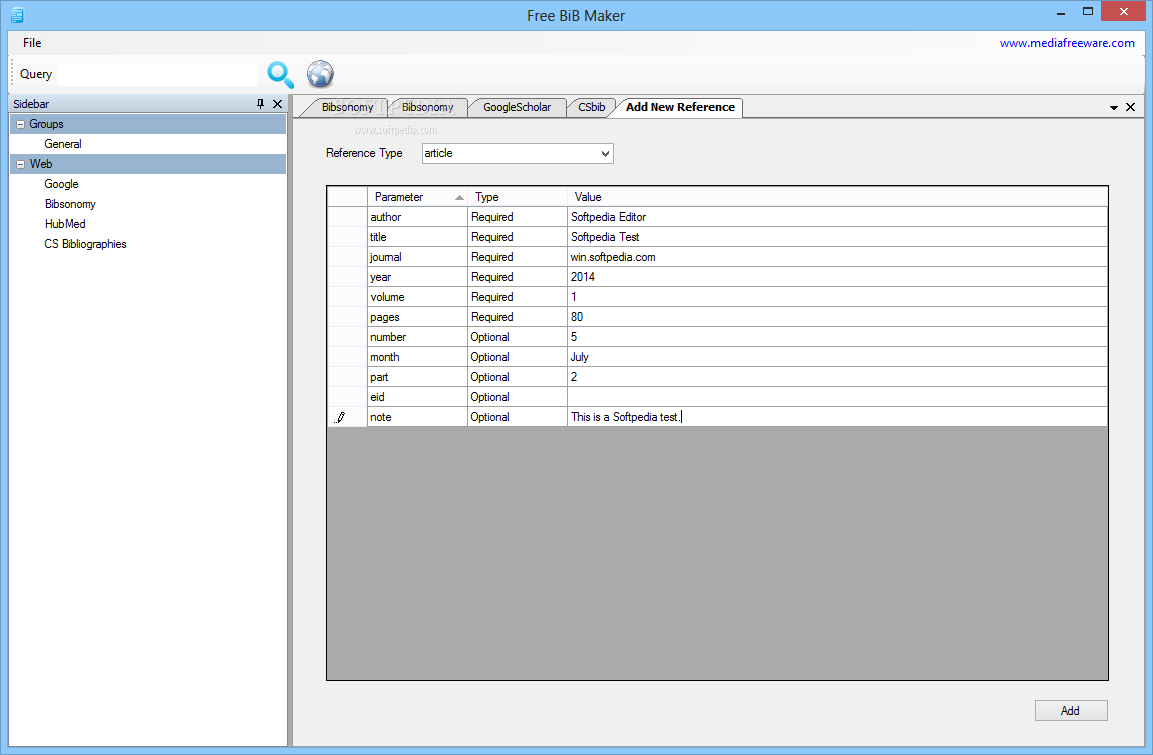Screen dimensions: 1153x755
Task: Select HubMed in the sidebar tree
Action: (65, 223)
